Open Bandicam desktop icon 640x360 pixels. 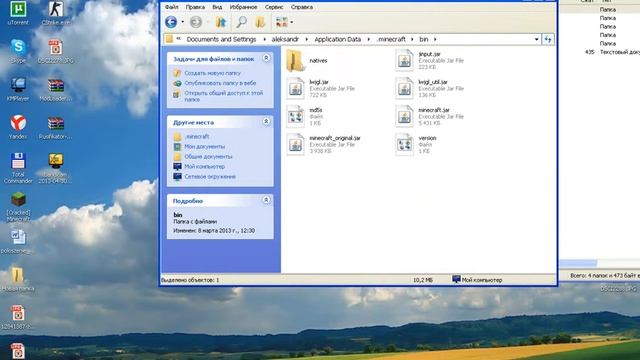[x=56, y=168]
